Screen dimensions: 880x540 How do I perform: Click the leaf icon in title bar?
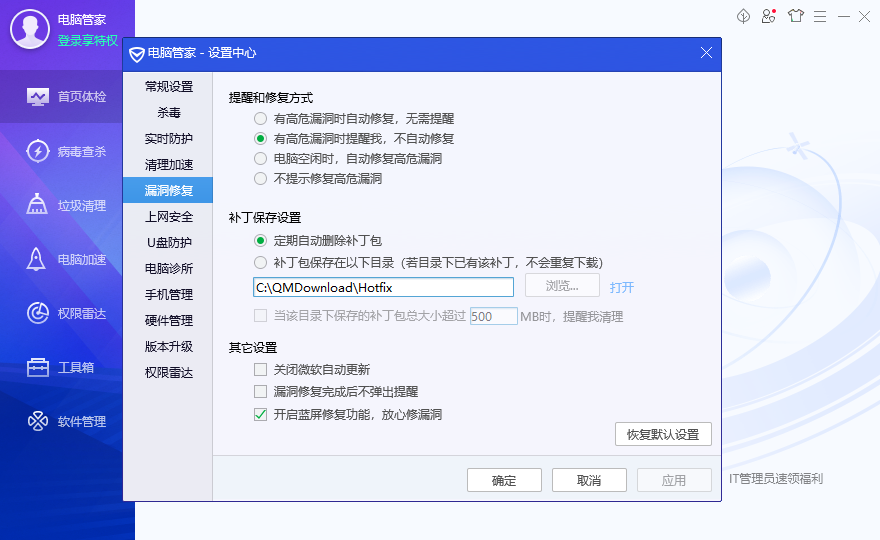(x=743, y=16)
